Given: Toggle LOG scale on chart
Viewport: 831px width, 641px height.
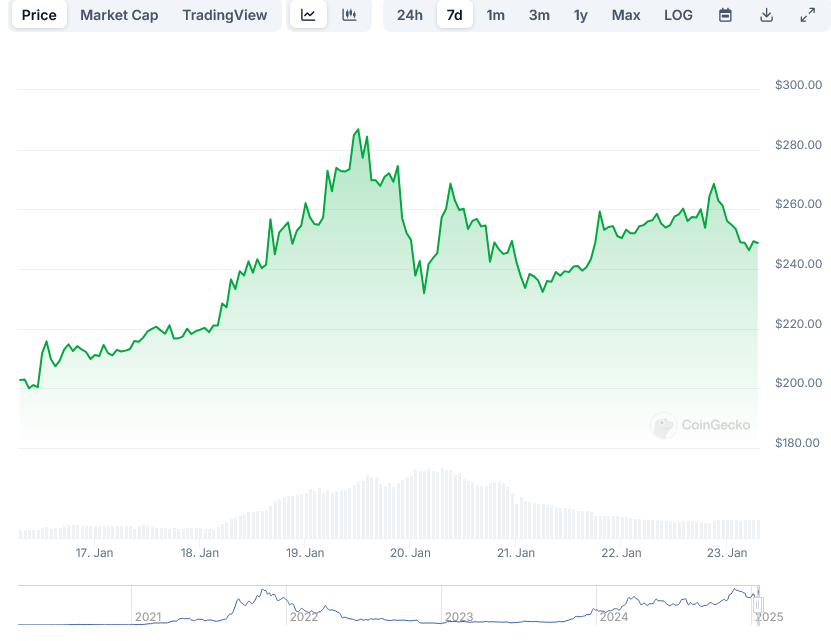Looking at the screenshot, I should 677,15.
